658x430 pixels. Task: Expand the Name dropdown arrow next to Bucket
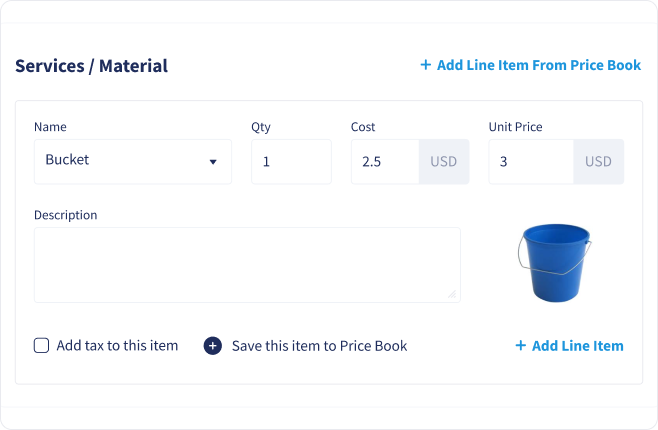(x=213, y=162)
